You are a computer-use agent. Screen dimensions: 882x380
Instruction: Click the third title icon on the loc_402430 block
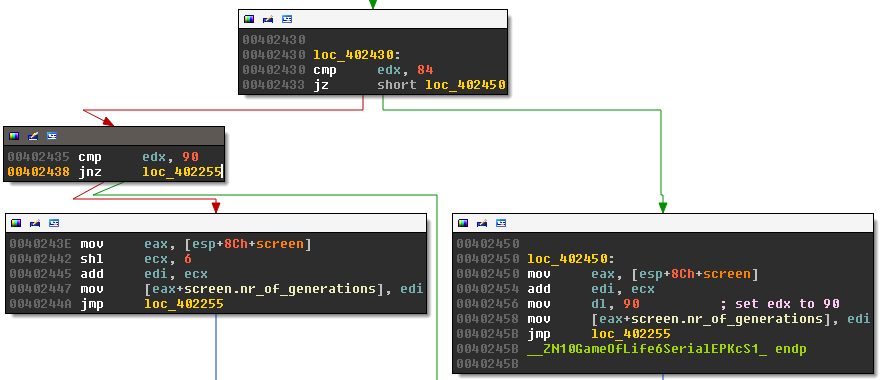click(287, 19)
